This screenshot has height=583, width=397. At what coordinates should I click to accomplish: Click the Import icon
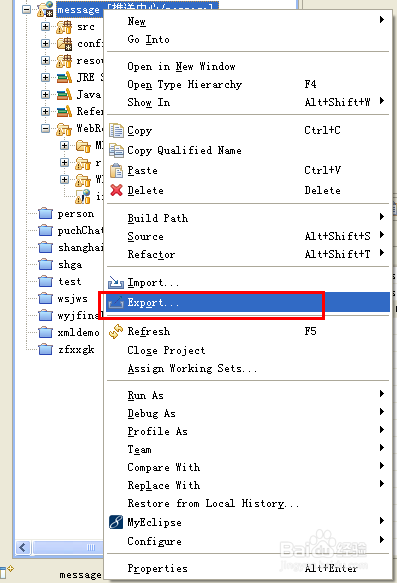(x=116, y=283)
